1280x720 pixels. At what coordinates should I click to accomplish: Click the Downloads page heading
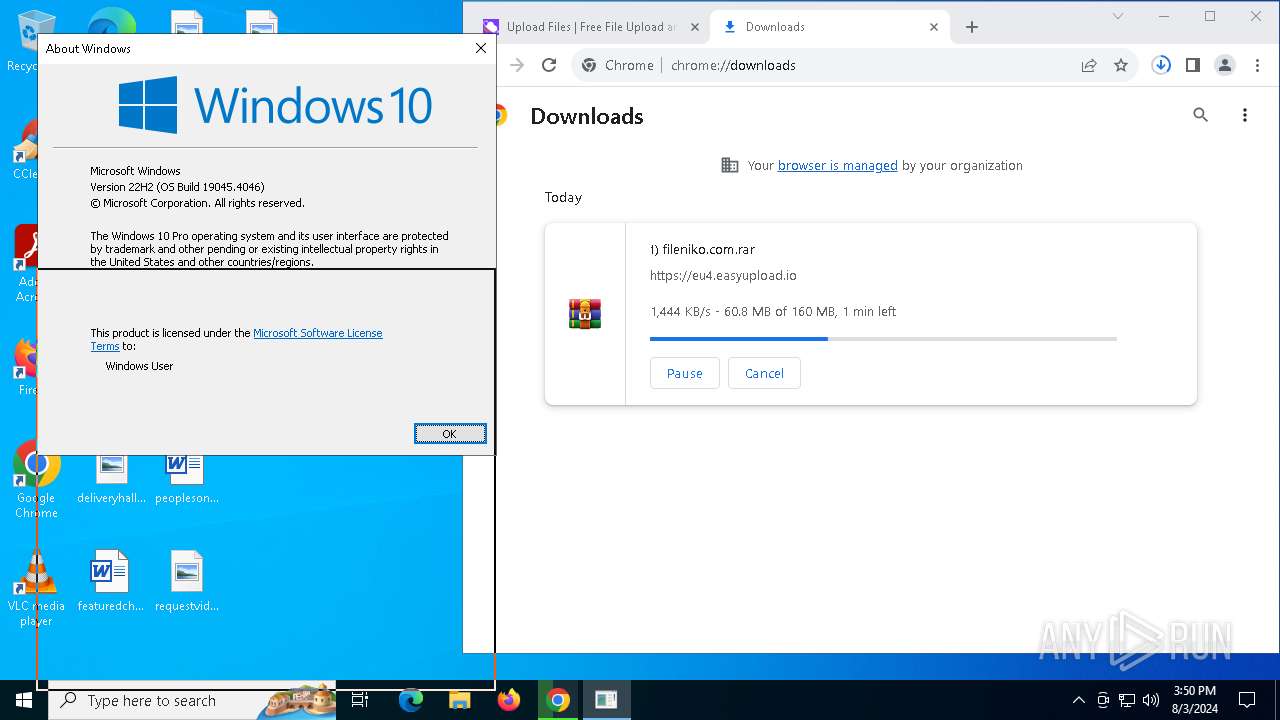587,116
